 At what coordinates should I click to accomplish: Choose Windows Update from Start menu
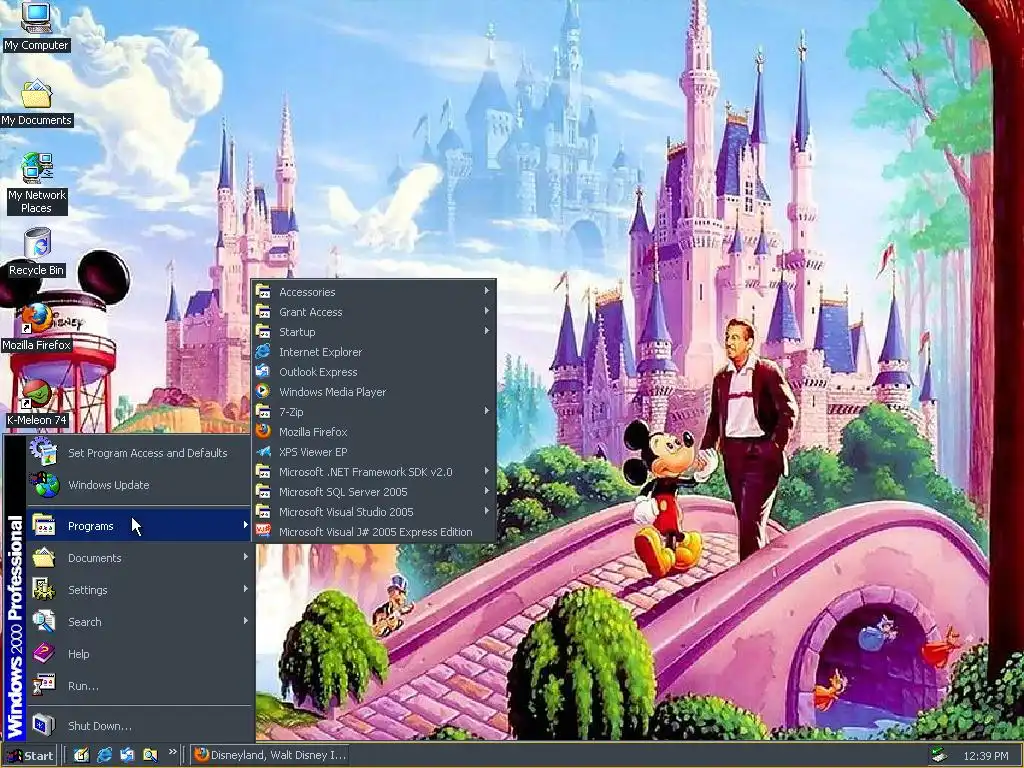(x=139, y=485)
